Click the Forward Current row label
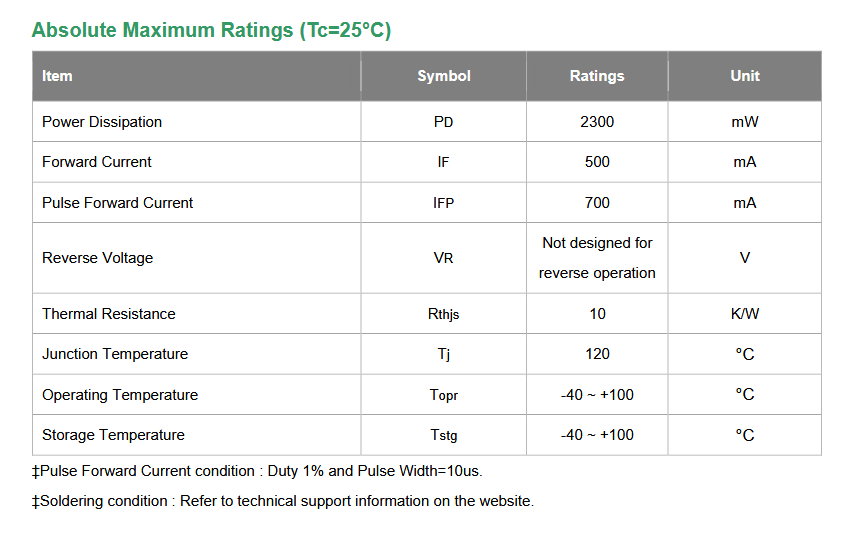 click(97, 162)
